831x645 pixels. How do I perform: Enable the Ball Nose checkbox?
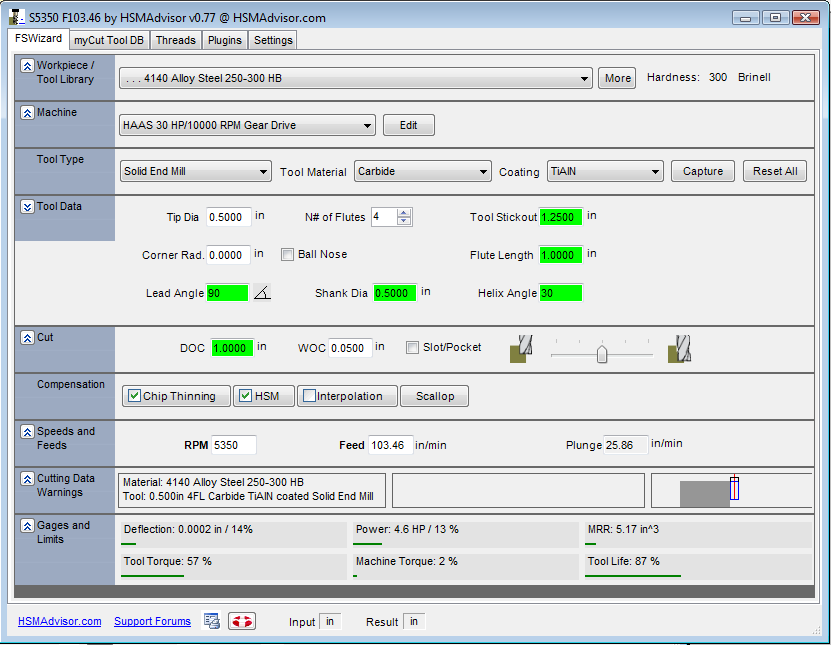288,255
